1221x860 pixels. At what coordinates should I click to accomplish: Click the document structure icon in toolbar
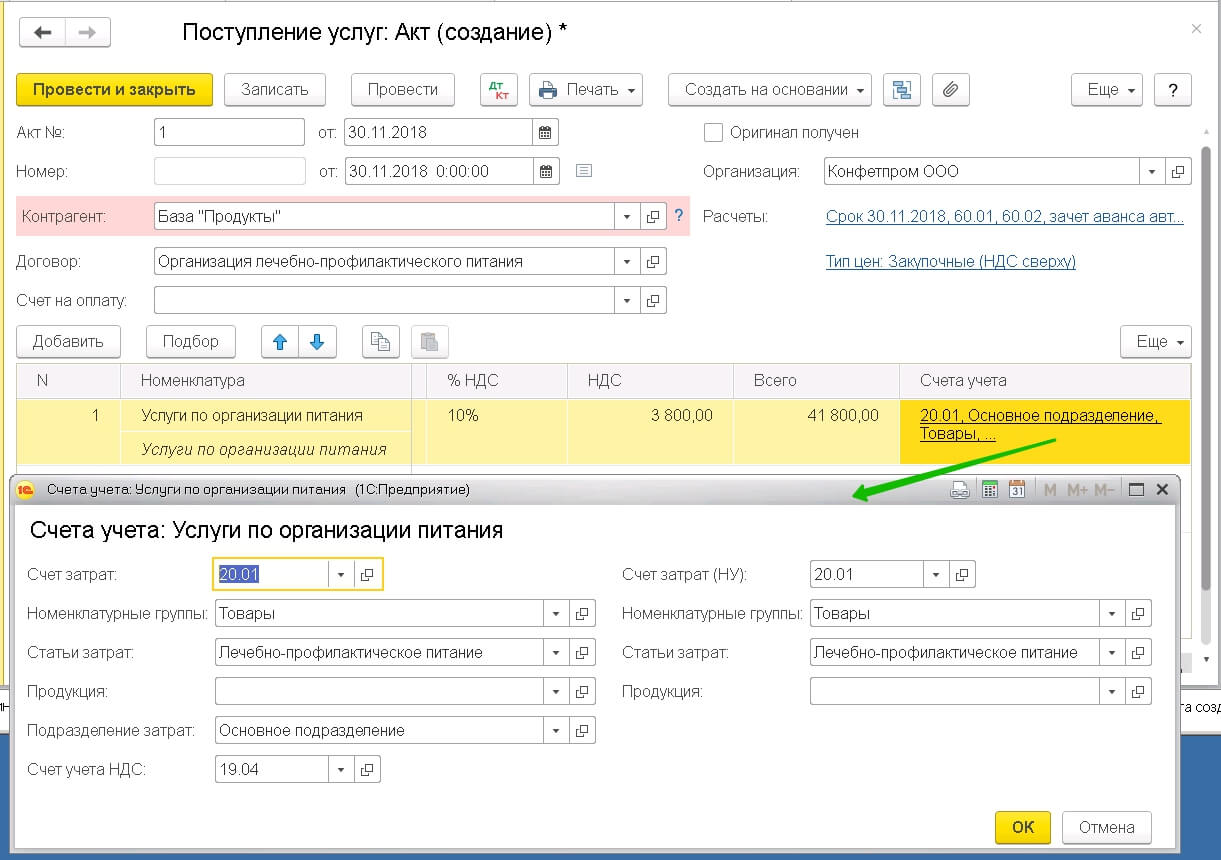pyautogui.click(x=902, y=90)
